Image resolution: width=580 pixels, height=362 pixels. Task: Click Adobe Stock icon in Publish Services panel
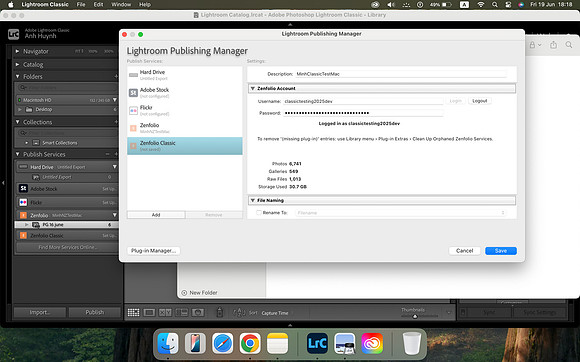tap(23, 189)
